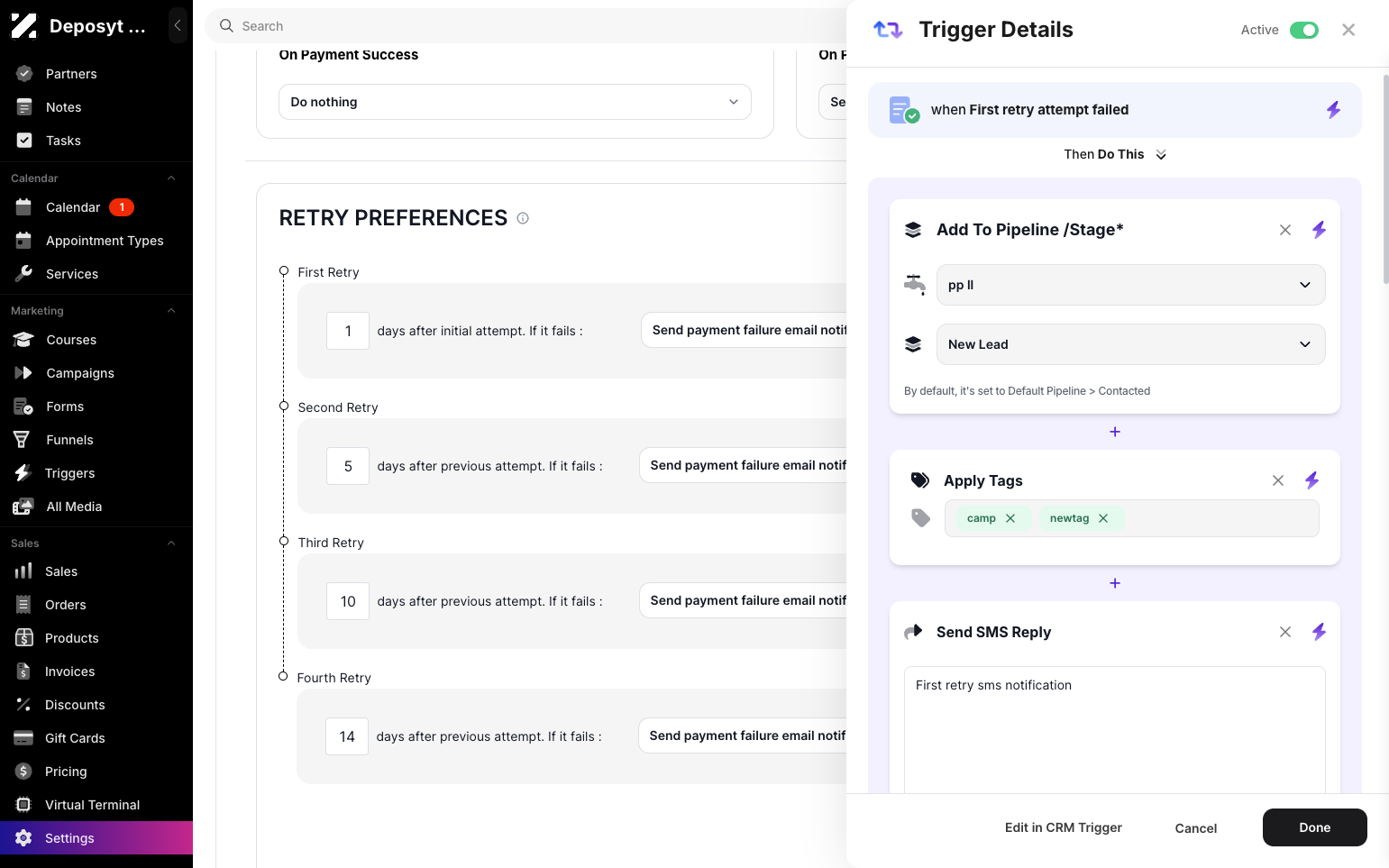Cancel the trigger changes

(1196, 828)
